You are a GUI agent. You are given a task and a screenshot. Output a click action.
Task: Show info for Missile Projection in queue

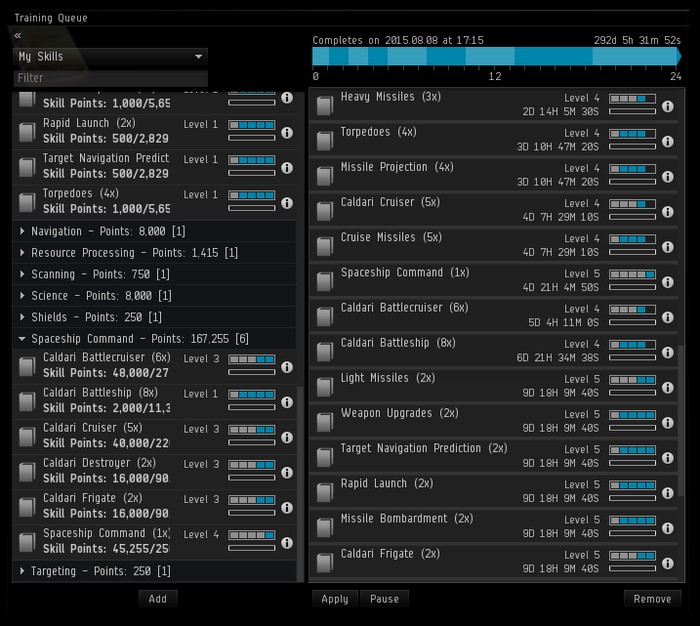[667, 177]
